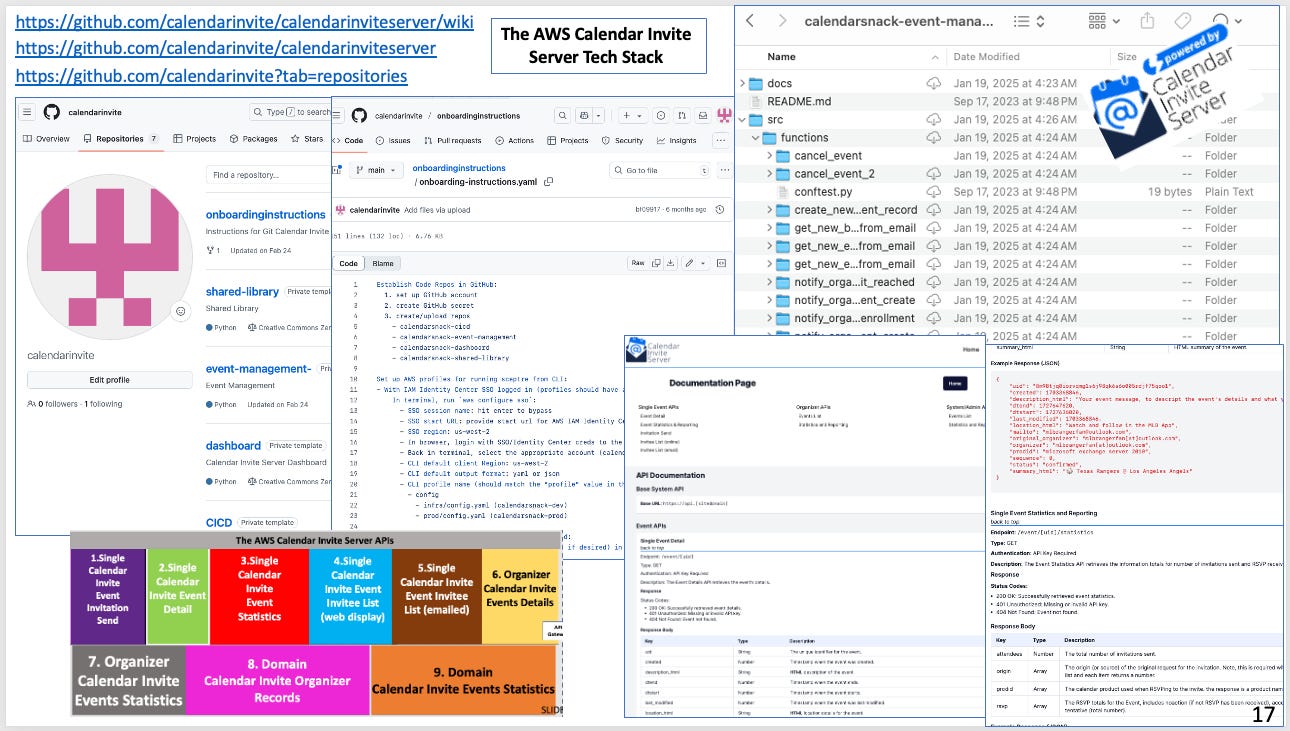Viewport: 1290px width, 731px height.
Task: Open the dashboard repository link
Action: point(233,445)
